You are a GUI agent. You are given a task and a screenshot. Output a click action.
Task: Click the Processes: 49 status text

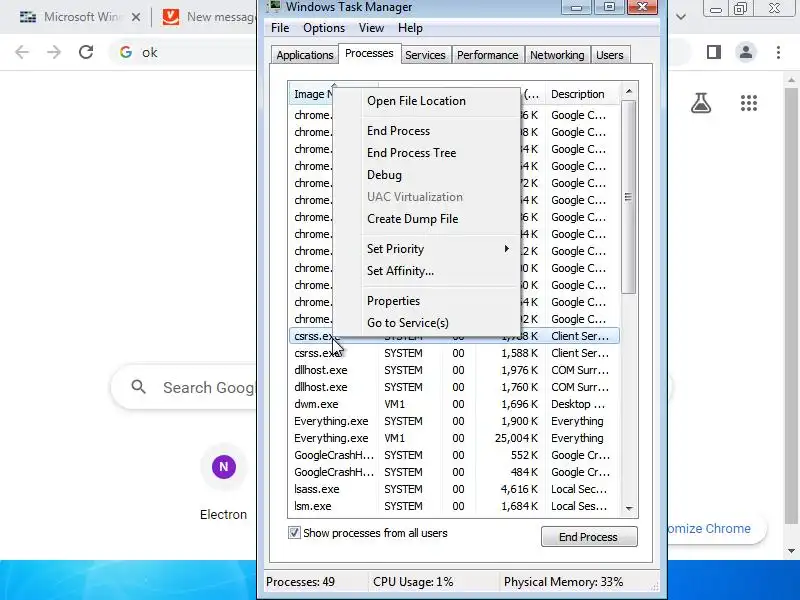click(x=301, y=582)
